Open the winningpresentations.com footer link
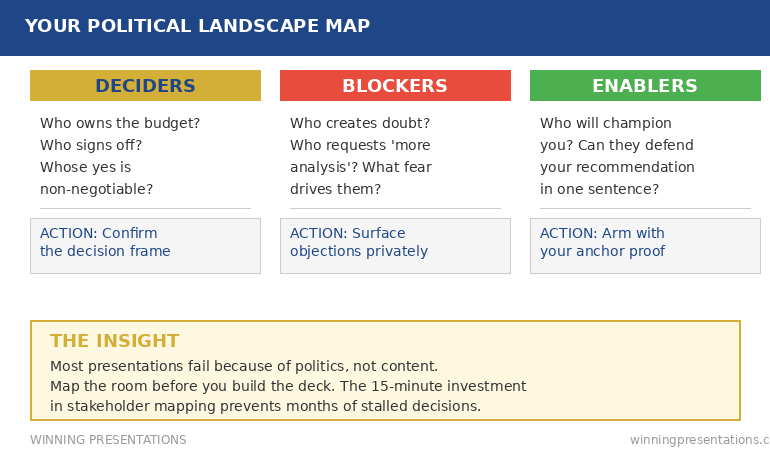The height and width of the screenshot is (450, 770). coord(699,440)
